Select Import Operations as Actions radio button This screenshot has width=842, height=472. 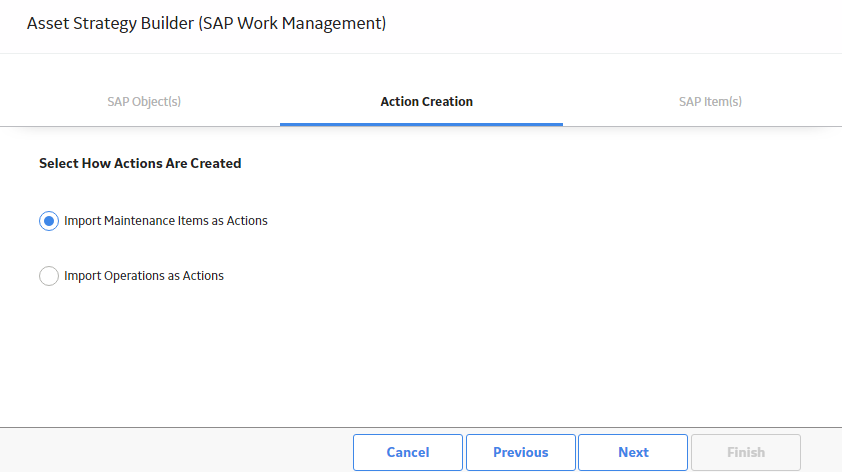(48, 275)
